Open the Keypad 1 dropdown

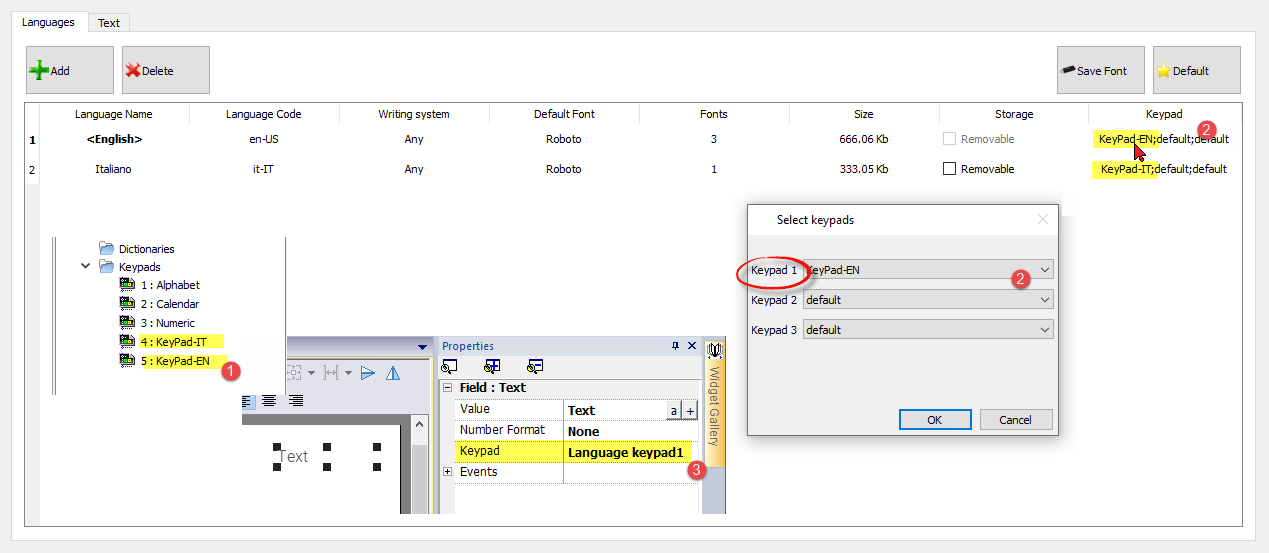point(1045,270)
